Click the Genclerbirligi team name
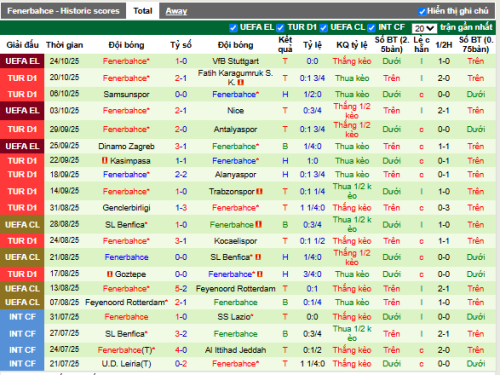Image resolution: width=500 pixels, height=375 pixels. [126, 208]
